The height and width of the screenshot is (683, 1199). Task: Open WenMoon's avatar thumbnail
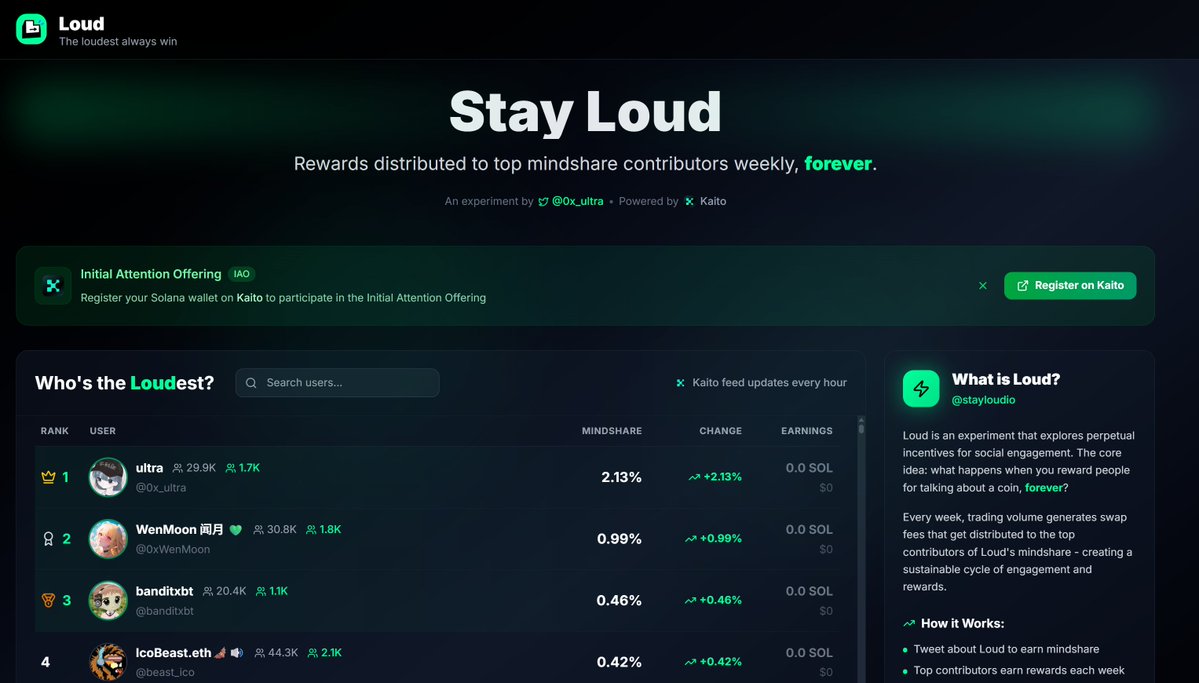click(x=108, y=538)
